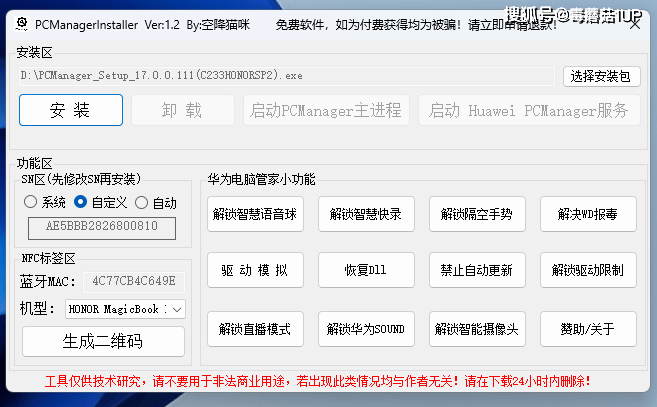Click the custom SN input field
This screenshot has width=657, height=407.
click(x=102, y=228)
